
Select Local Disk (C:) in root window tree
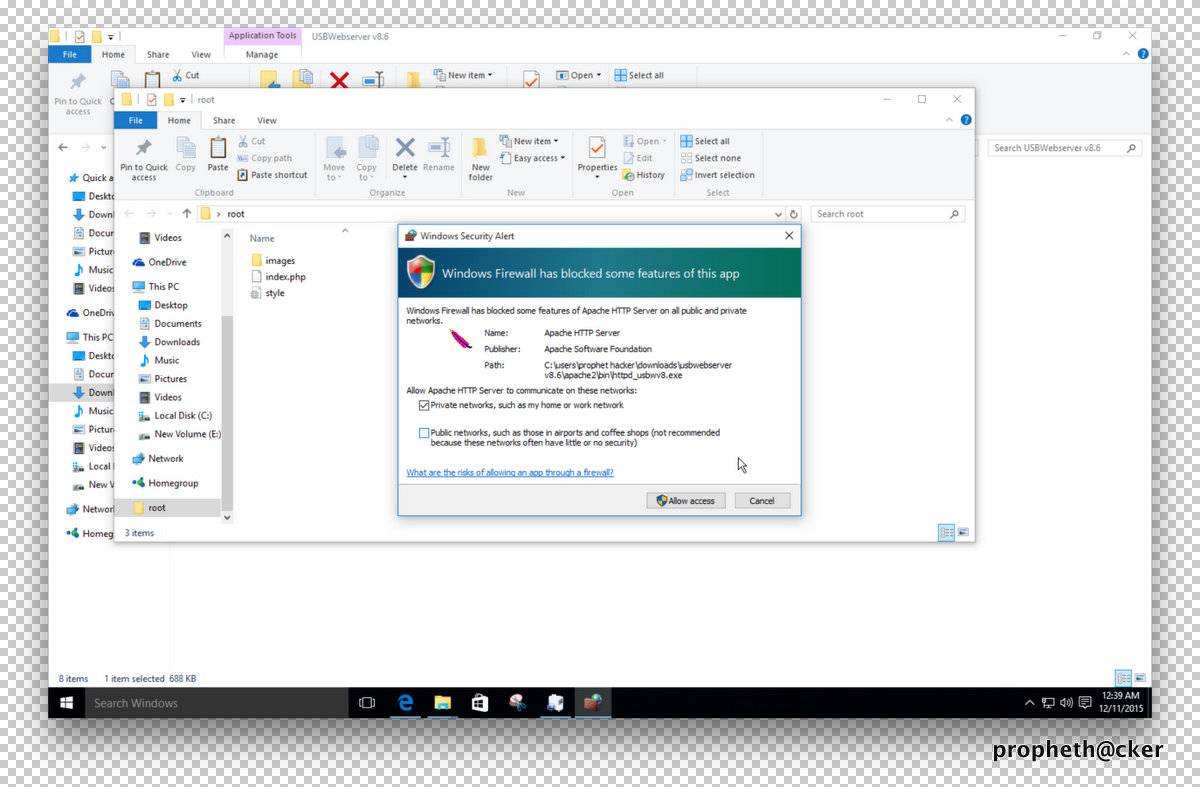[x=175, y=416]
